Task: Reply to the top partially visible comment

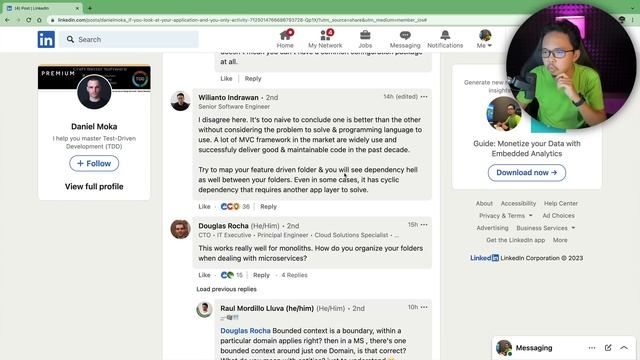Action: 253,78
